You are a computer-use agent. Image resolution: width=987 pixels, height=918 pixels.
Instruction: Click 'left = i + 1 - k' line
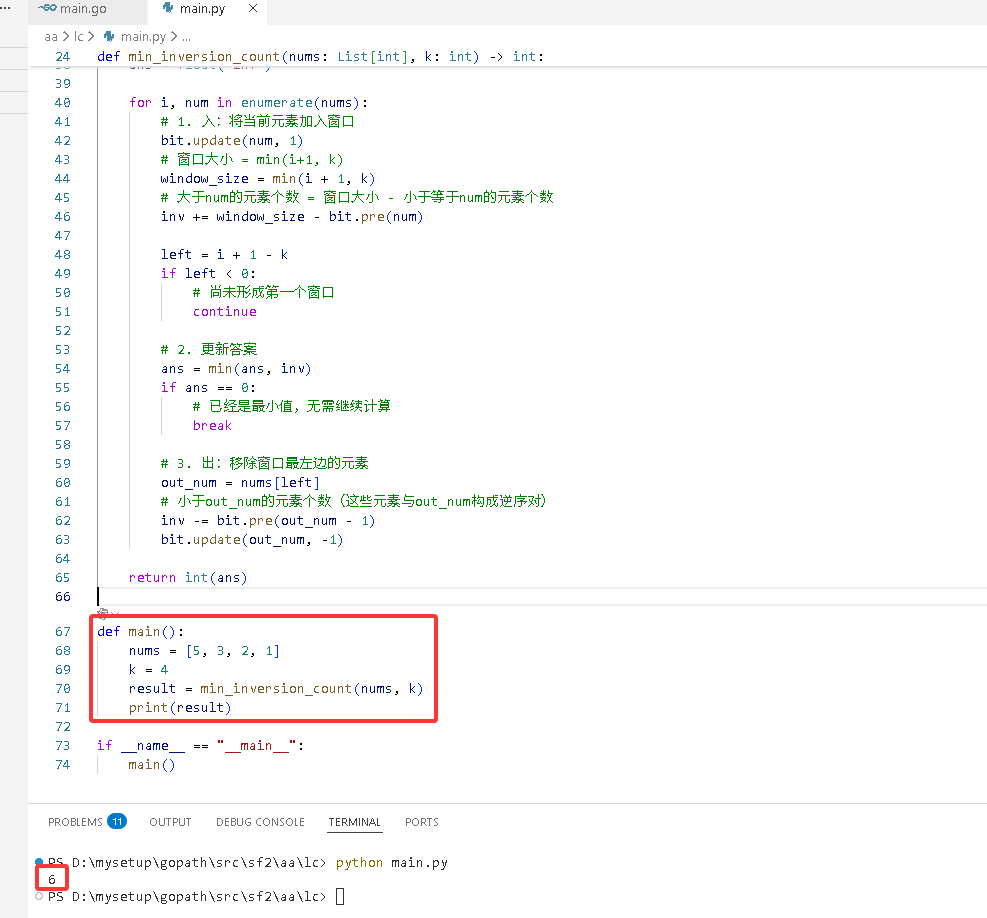click(x=224, y=254)
